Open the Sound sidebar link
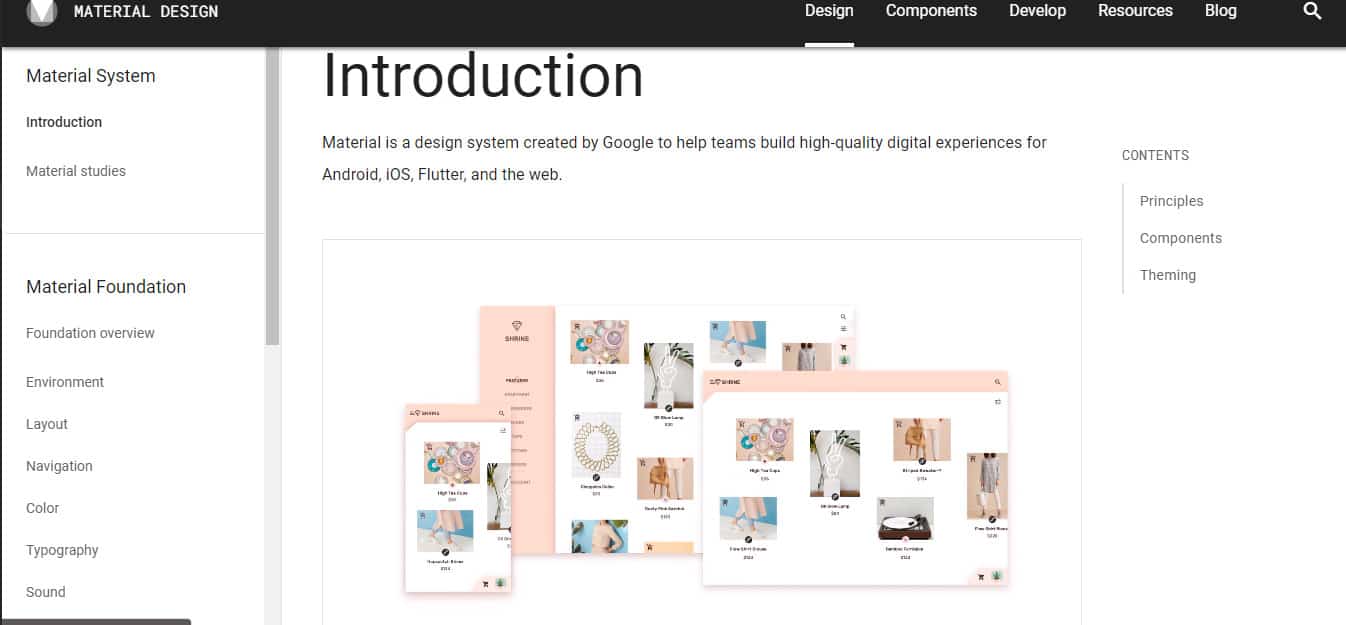 pyautogui.click(x=45, y=591)
